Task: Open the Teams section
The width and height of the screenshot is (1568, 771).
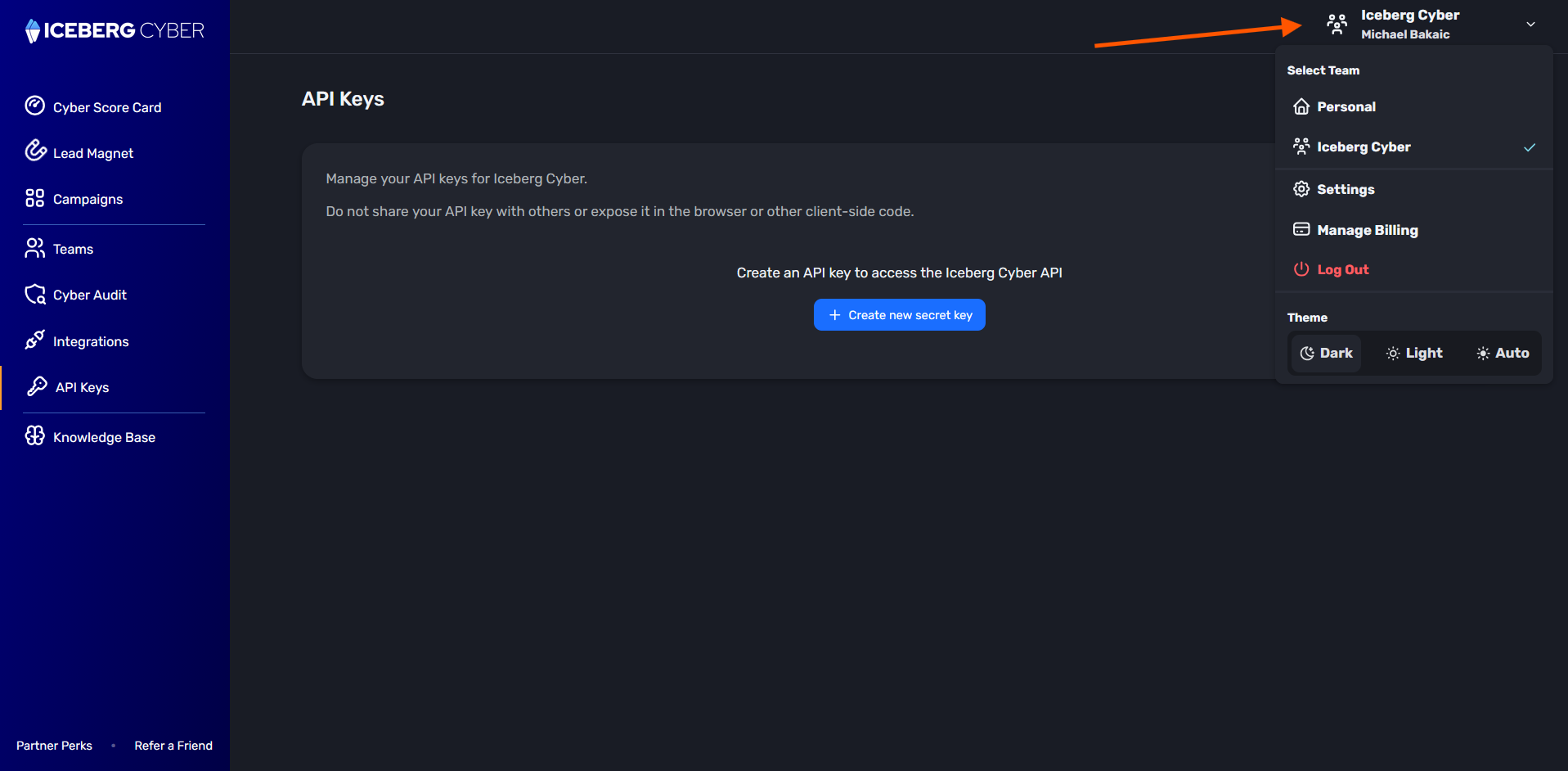Action: pos(74,249)
